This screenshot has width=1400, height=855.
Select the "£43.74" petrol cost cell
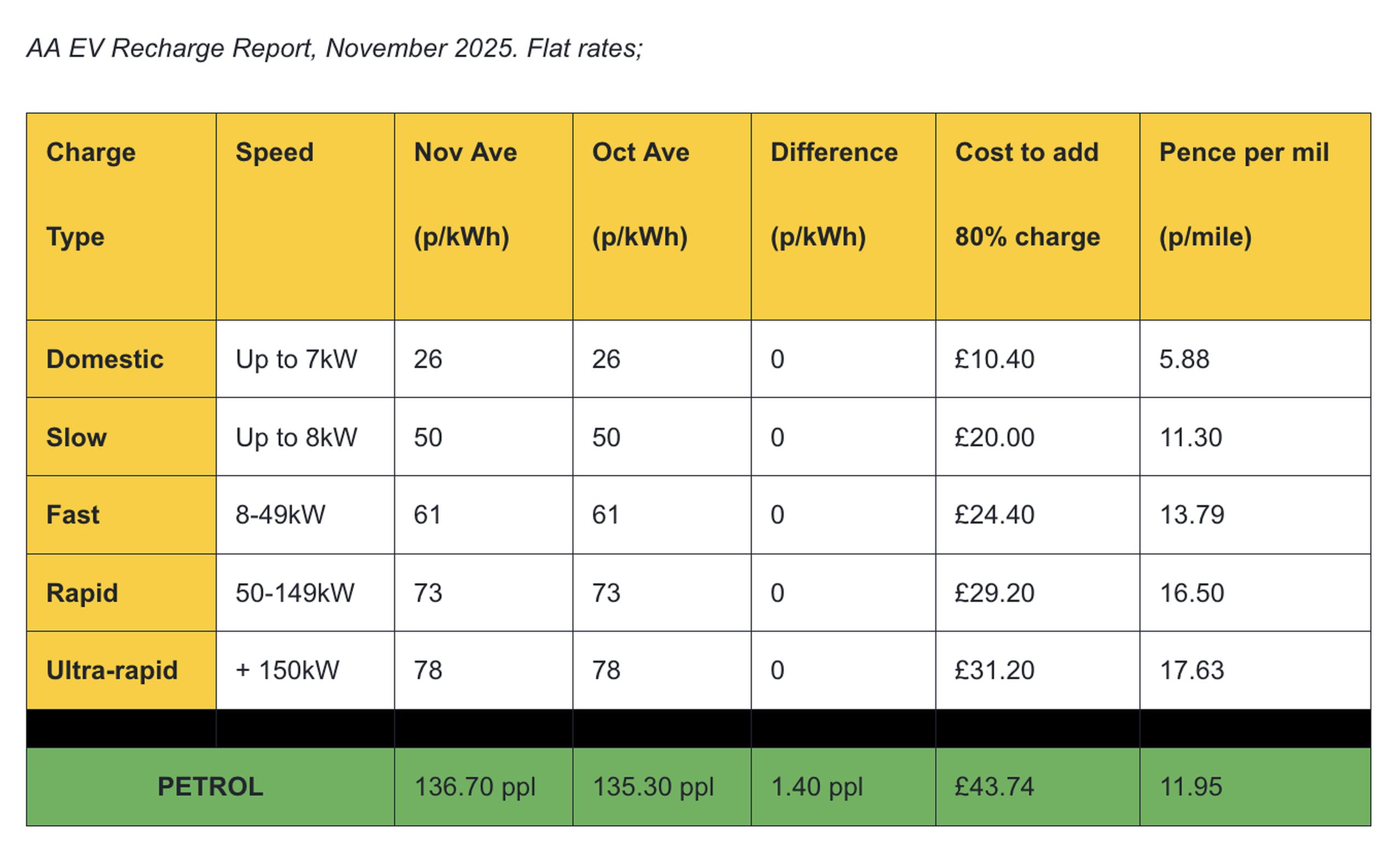click(994, 787)
